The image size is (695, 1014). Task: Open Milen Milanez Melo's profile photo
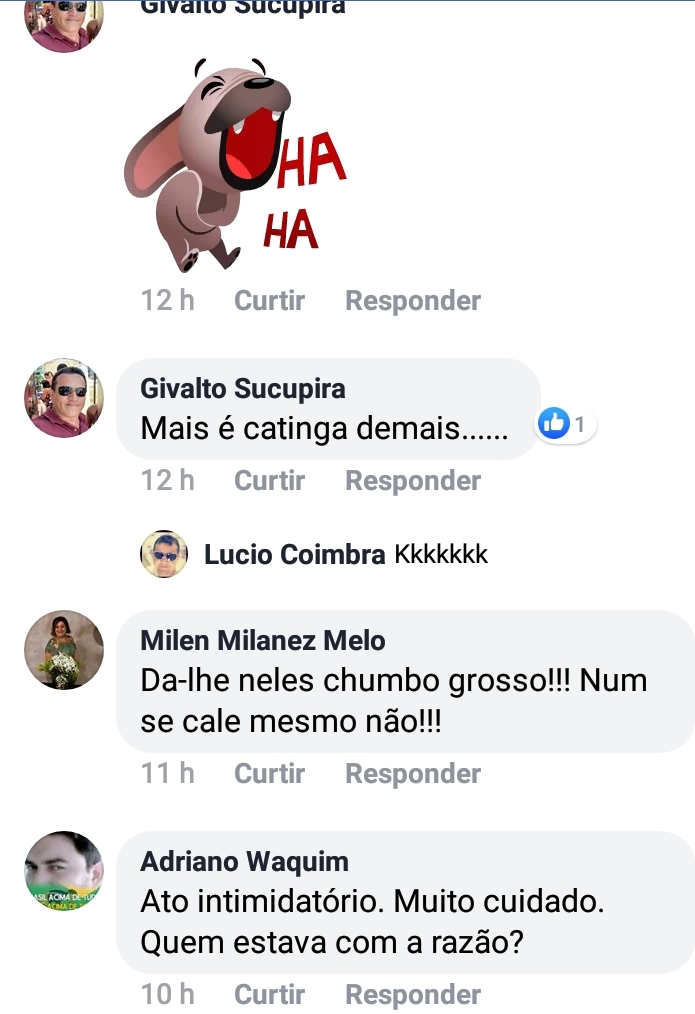click(64, 649)
